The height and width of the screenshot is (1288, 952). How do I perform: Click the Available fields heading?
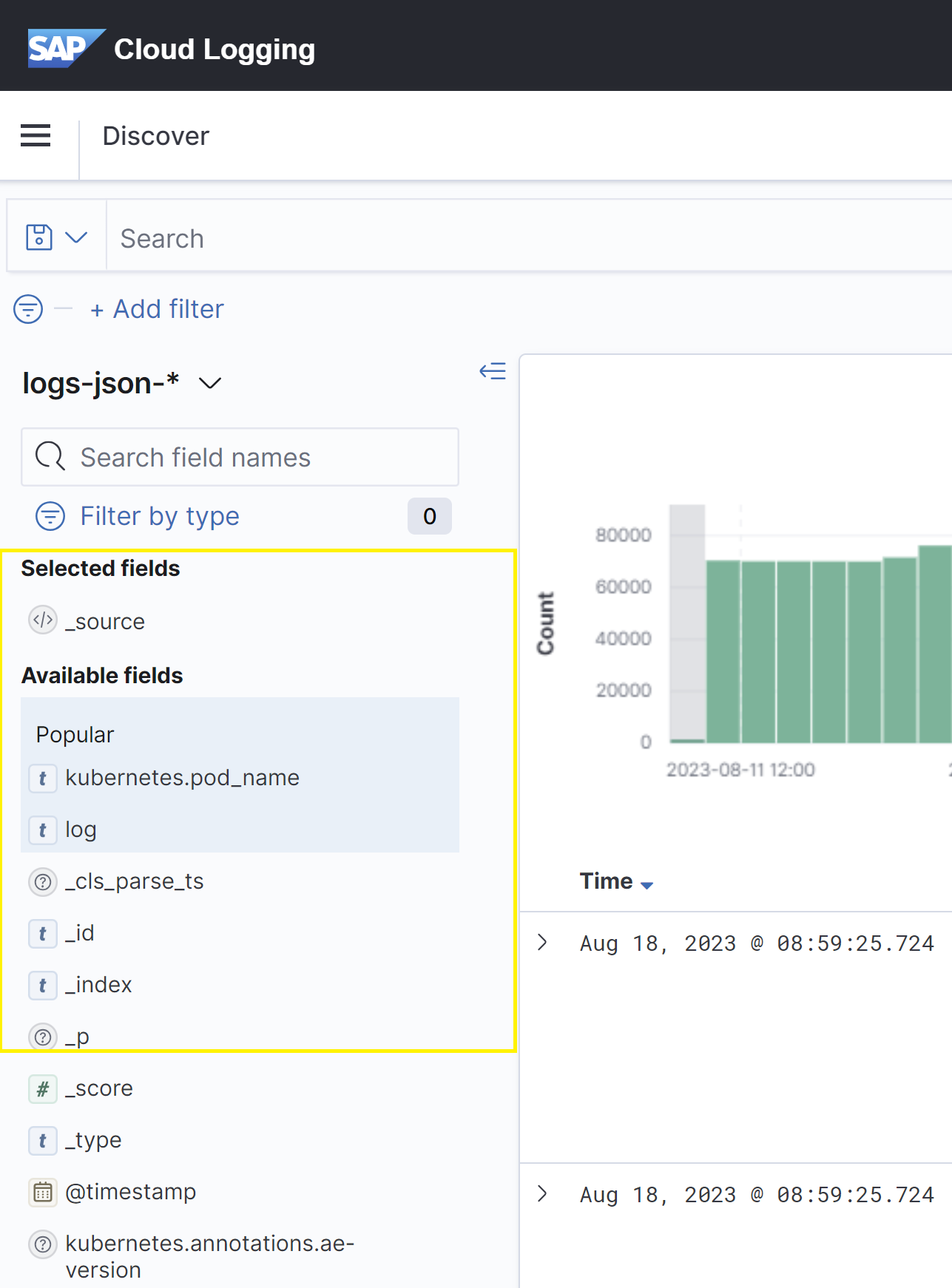click(102, 675)
